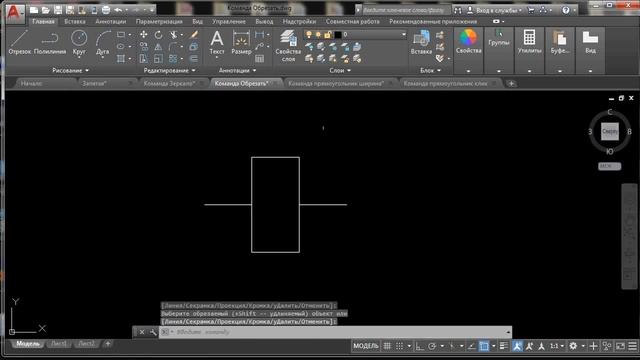This screenshot has width=640, height=360.
Task: Insert a table with the Table icon
Action: click(x=260, y=59)
